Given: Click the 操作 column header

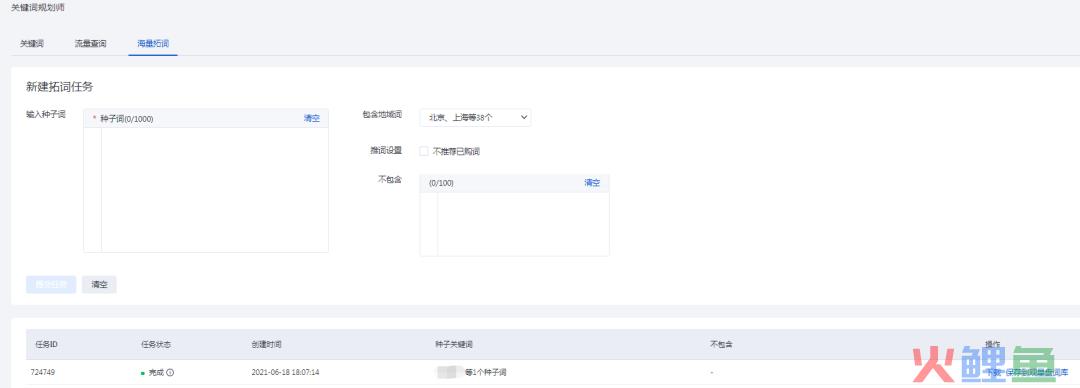Looking at the screenshot, I should pos(993,344).
